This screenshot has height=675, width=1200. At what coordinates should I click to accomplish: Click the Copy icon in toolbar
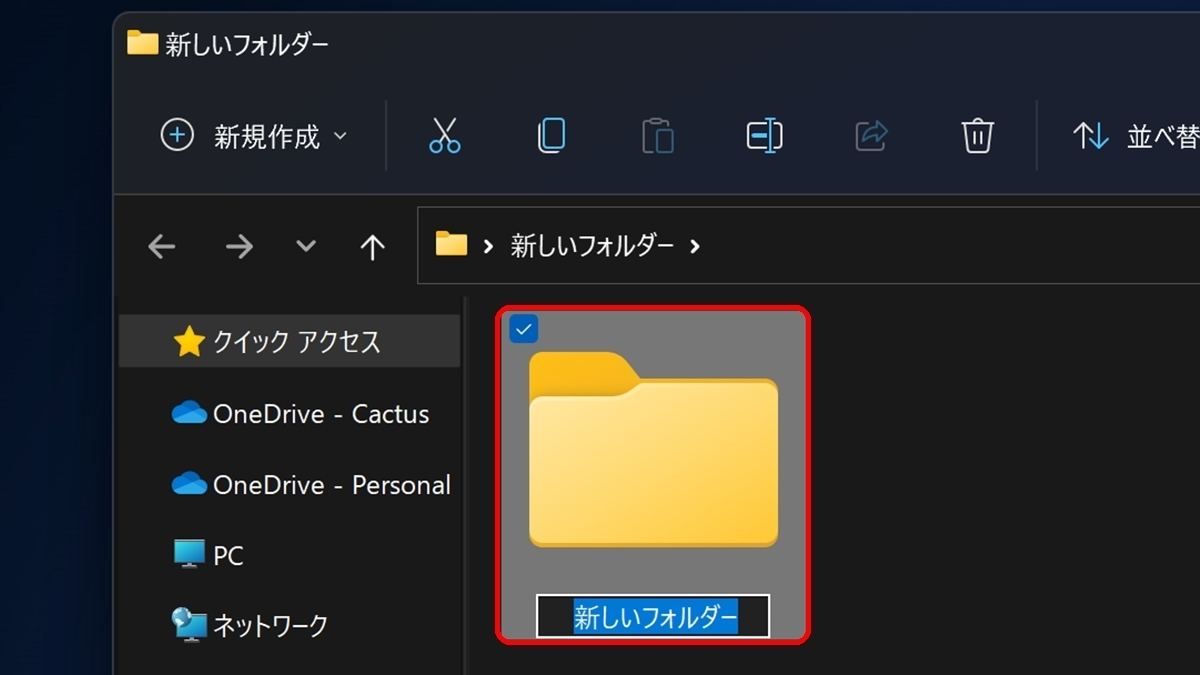551,135
